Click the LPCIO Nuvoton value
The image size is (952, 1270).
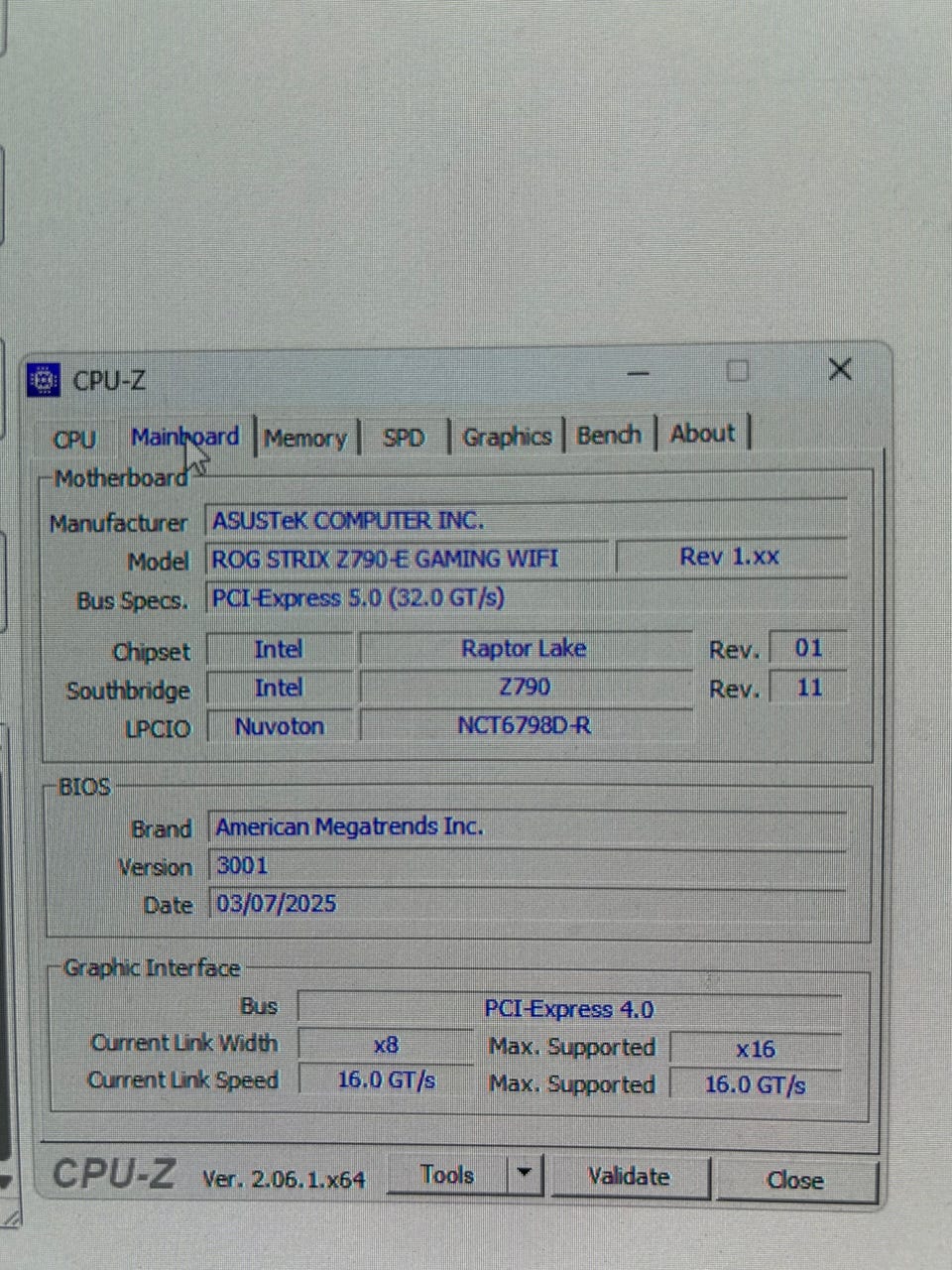click(x=279, y=726)
